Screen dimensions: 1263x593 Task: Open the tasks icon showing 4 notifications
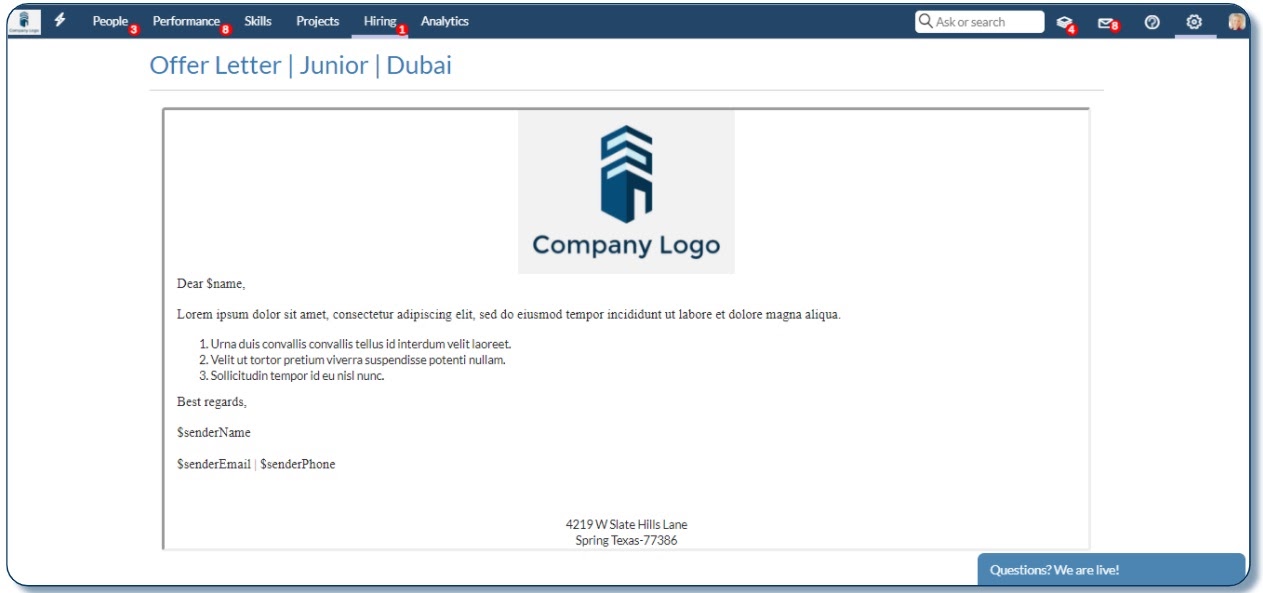[1065, 21]
